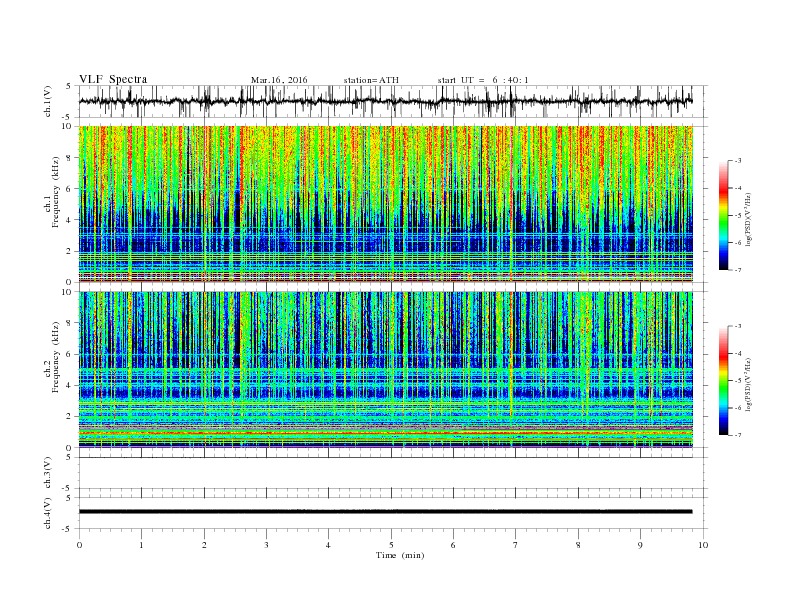Click the "VLF Spectra" plot title
Image resolution: width=792 pixels, height=612 pixels.
point(113,79)
